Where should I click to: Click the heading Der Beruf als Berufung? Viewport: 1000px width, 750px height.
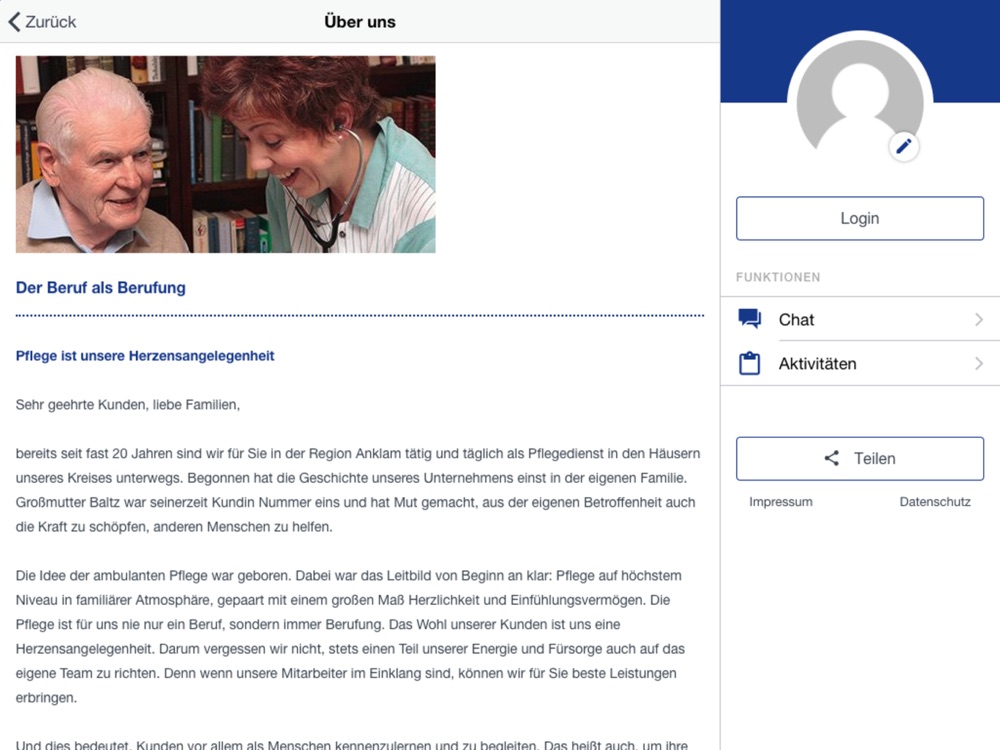point(101,288)
